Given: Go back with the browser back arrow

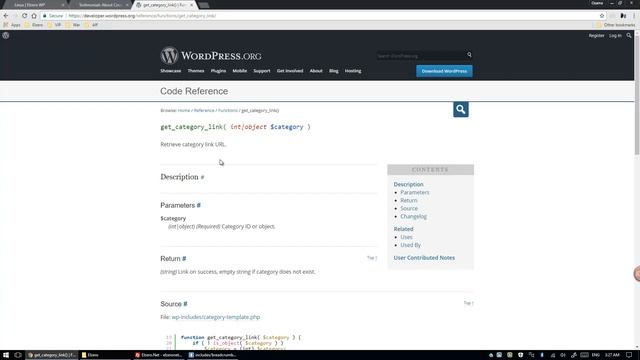Looking at the screenshot, I should (6, 16).
